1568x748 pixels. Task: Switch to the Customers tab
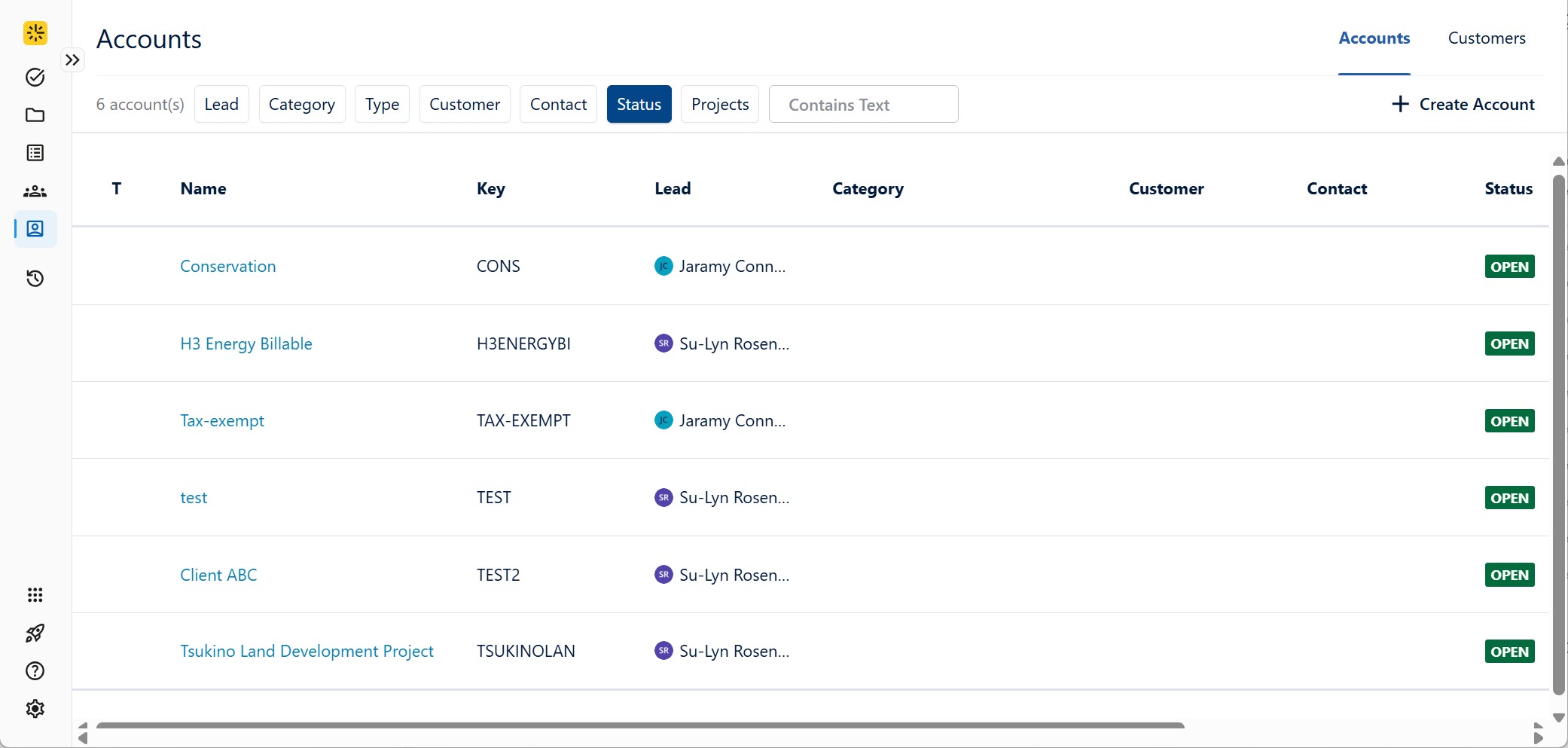coord(1487,38)
